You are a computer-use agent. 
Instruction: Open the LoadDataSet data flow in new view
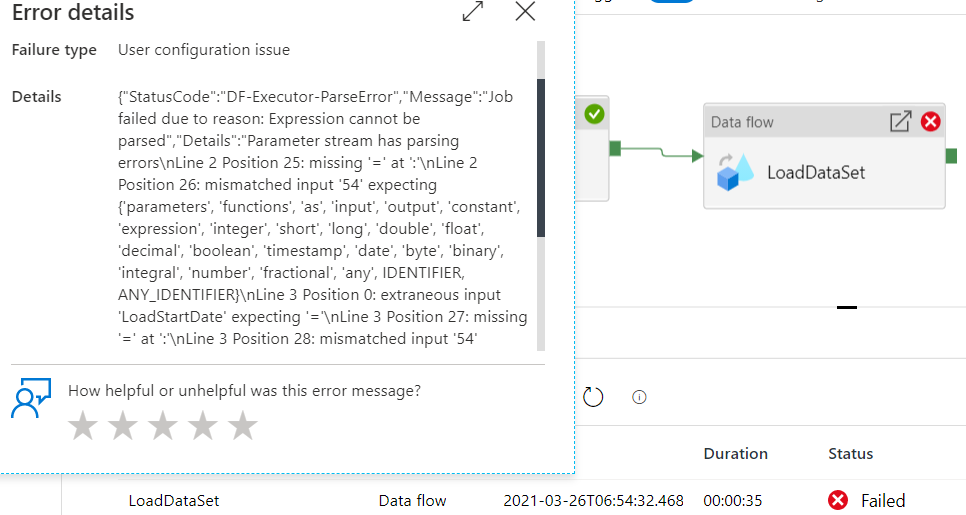pos(900,121)
